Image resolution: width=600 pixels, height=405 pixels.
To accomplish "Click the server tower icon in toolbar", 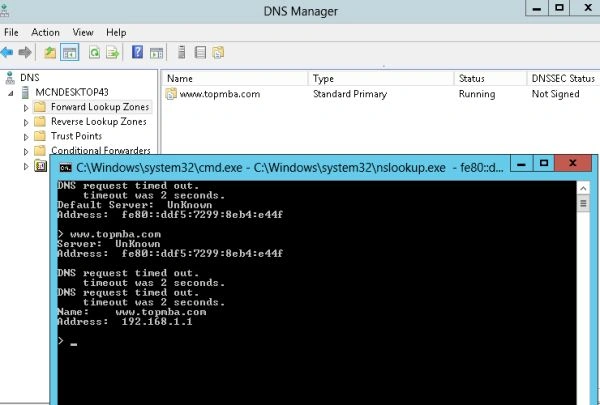I will pyautogui.click(x=182, y=52).
